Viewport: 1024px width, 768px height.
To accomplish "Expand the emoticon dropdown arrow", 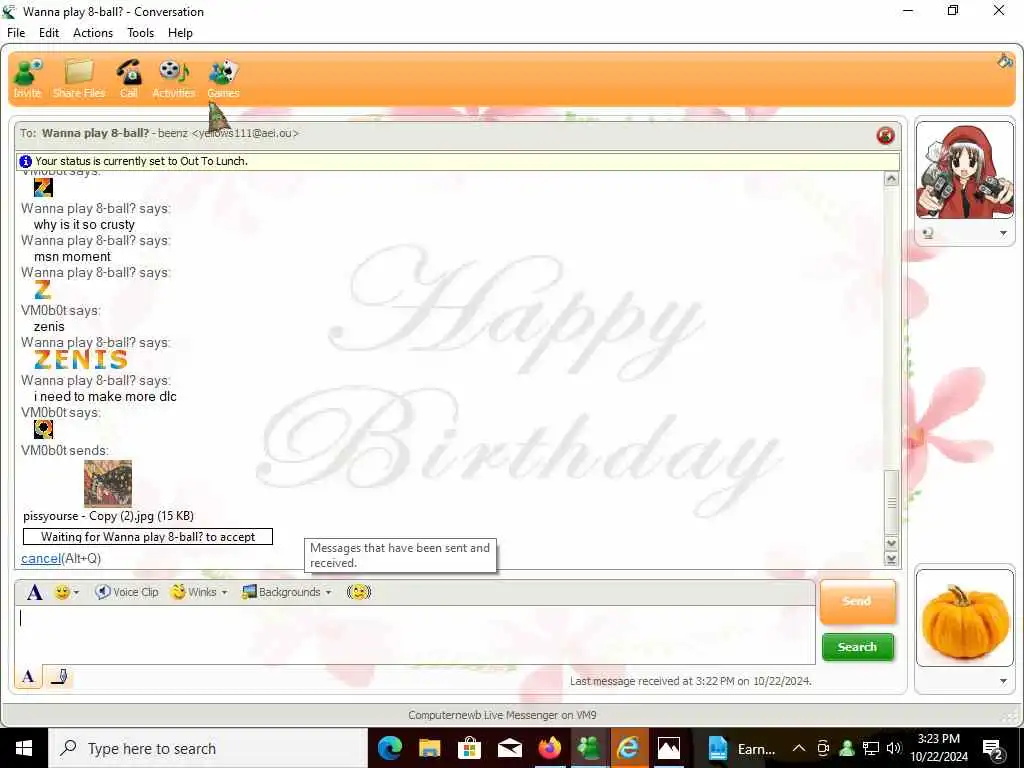I will click(76, 593).
